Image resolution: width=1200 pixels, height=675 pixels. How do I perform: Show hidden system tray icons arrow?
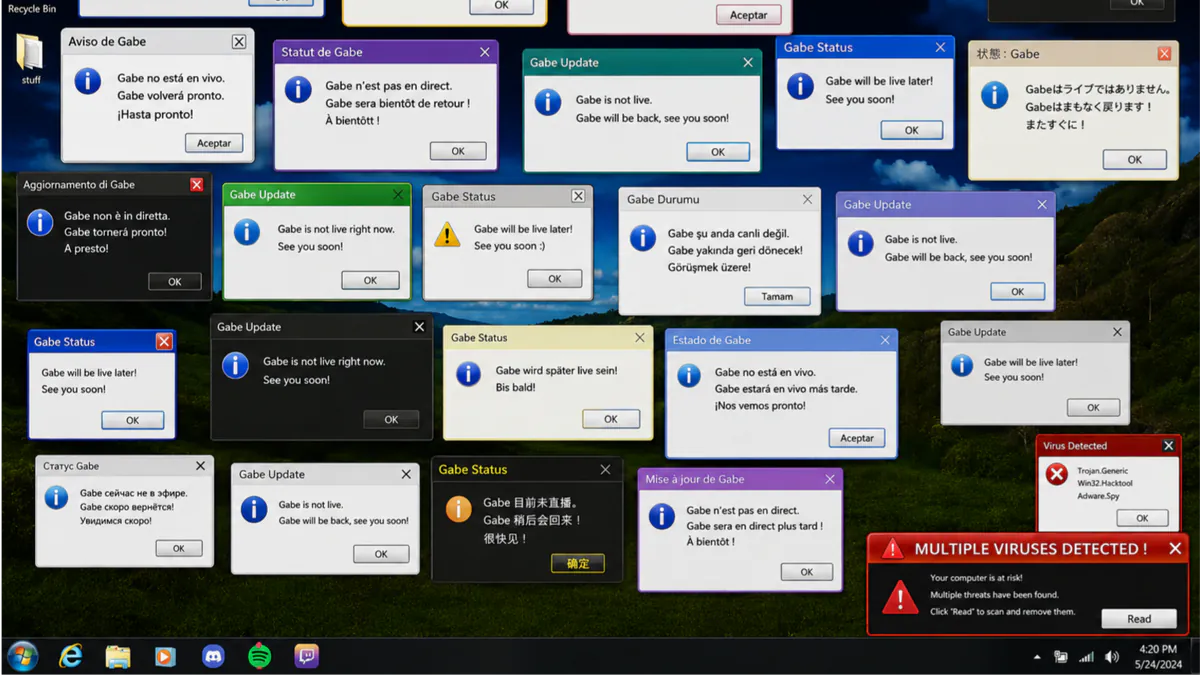click(1037, 657)
